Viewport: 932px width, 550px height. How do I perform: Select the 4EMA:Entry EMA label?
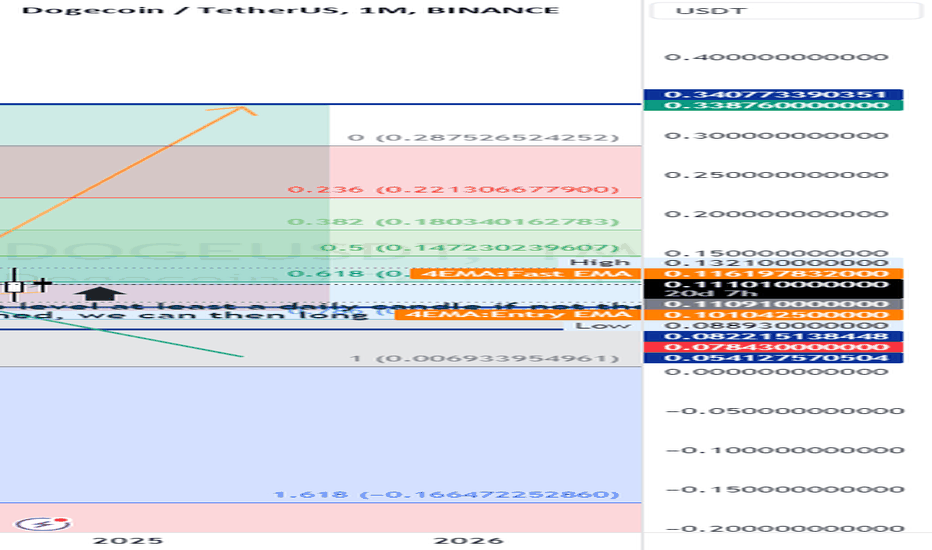(x=518, y=315)
